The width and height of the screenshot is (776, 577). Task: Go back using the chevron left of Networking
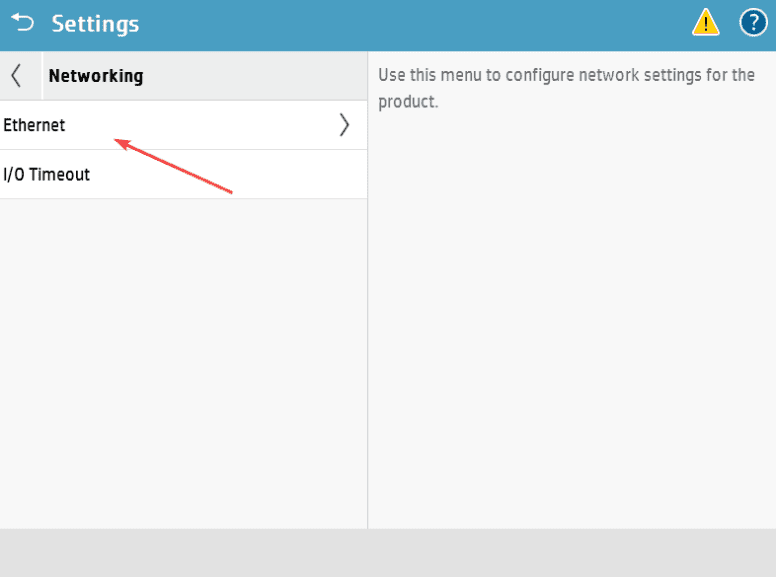point(16,76)
